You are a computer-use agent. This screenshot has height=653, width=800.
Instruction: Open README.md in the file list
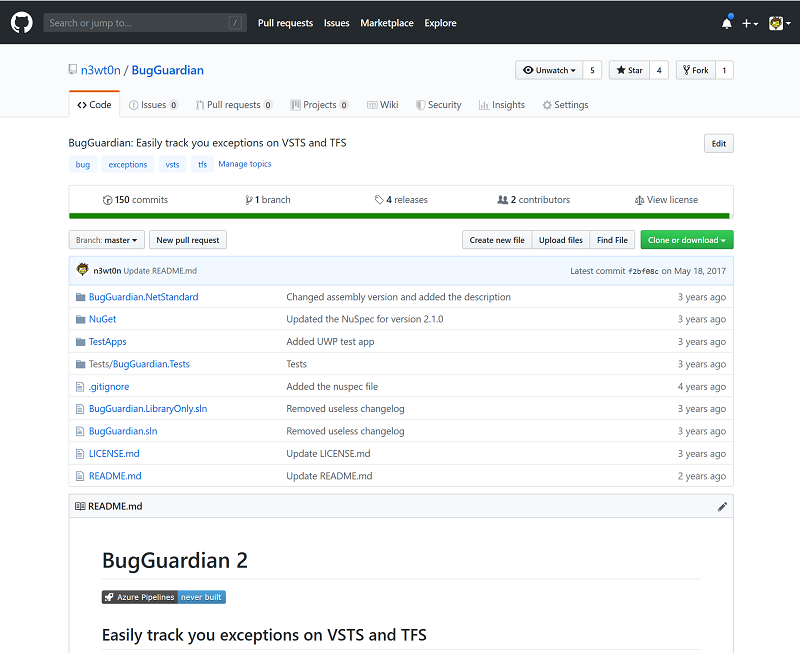pos(115,476)
